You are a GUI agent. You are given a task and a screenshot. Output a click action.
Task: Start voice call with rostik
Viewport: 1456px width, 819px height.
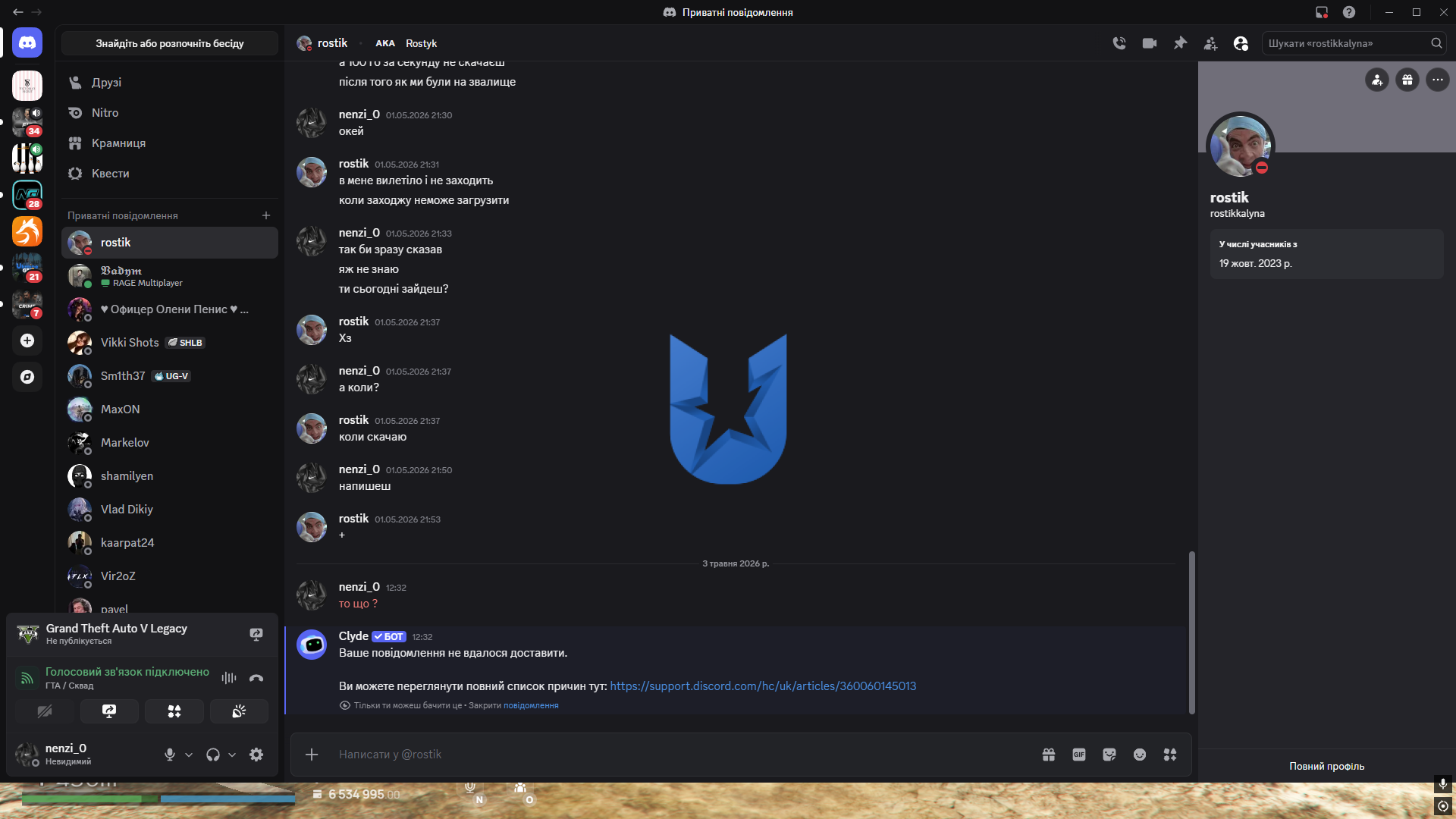click(1119, 43)
